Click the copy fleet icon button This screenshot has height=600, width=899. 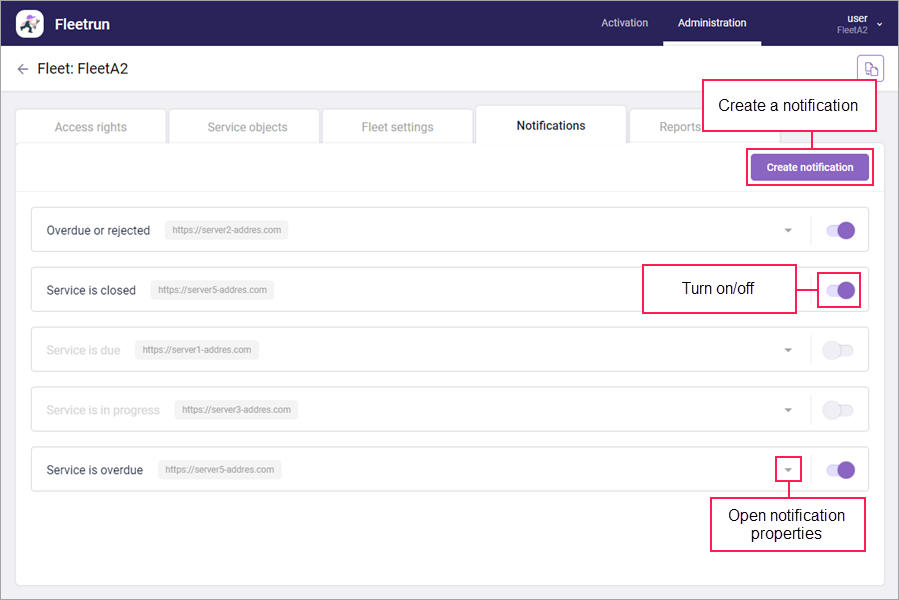pos(870,69)
